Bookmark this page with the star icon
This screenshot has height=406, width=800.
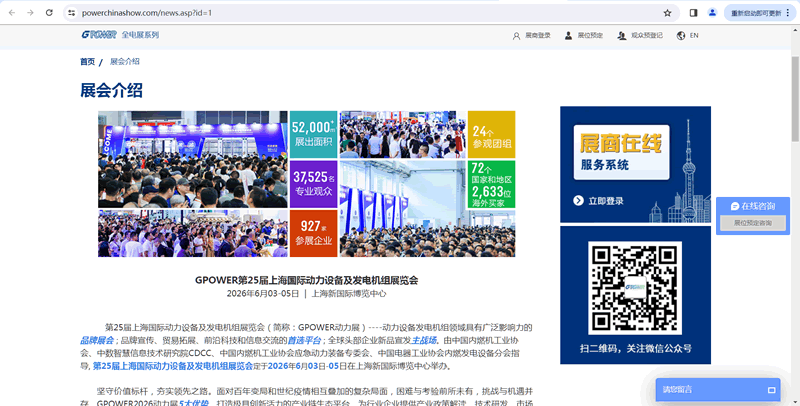[667, 13]
